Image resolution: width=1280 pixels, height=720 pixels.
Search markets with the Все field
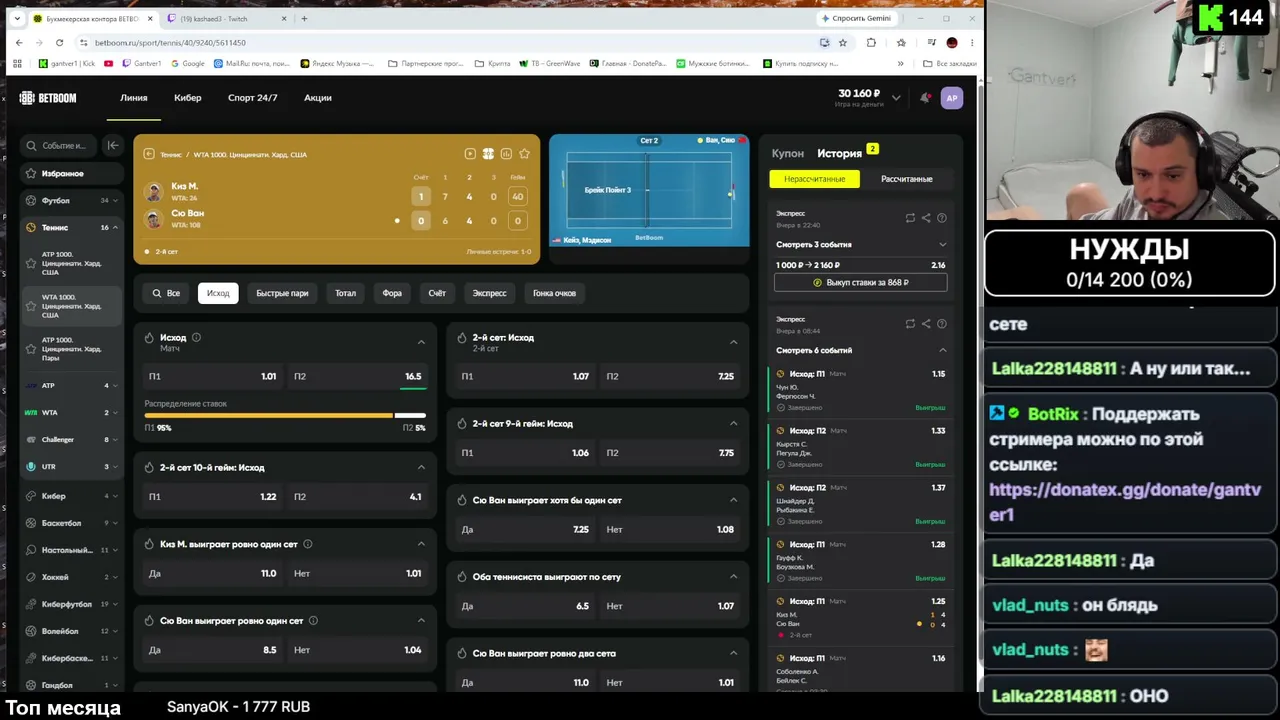click(x=166, y=293)
